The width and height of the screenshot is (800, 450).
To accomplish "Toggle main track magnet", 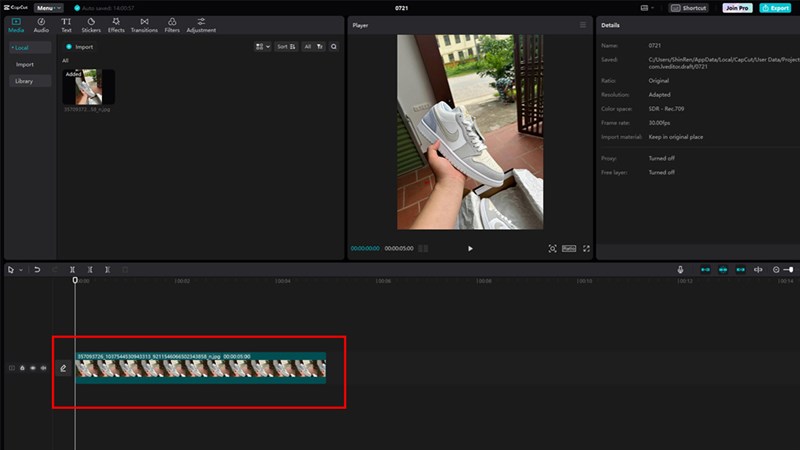I will click(705, 269).
